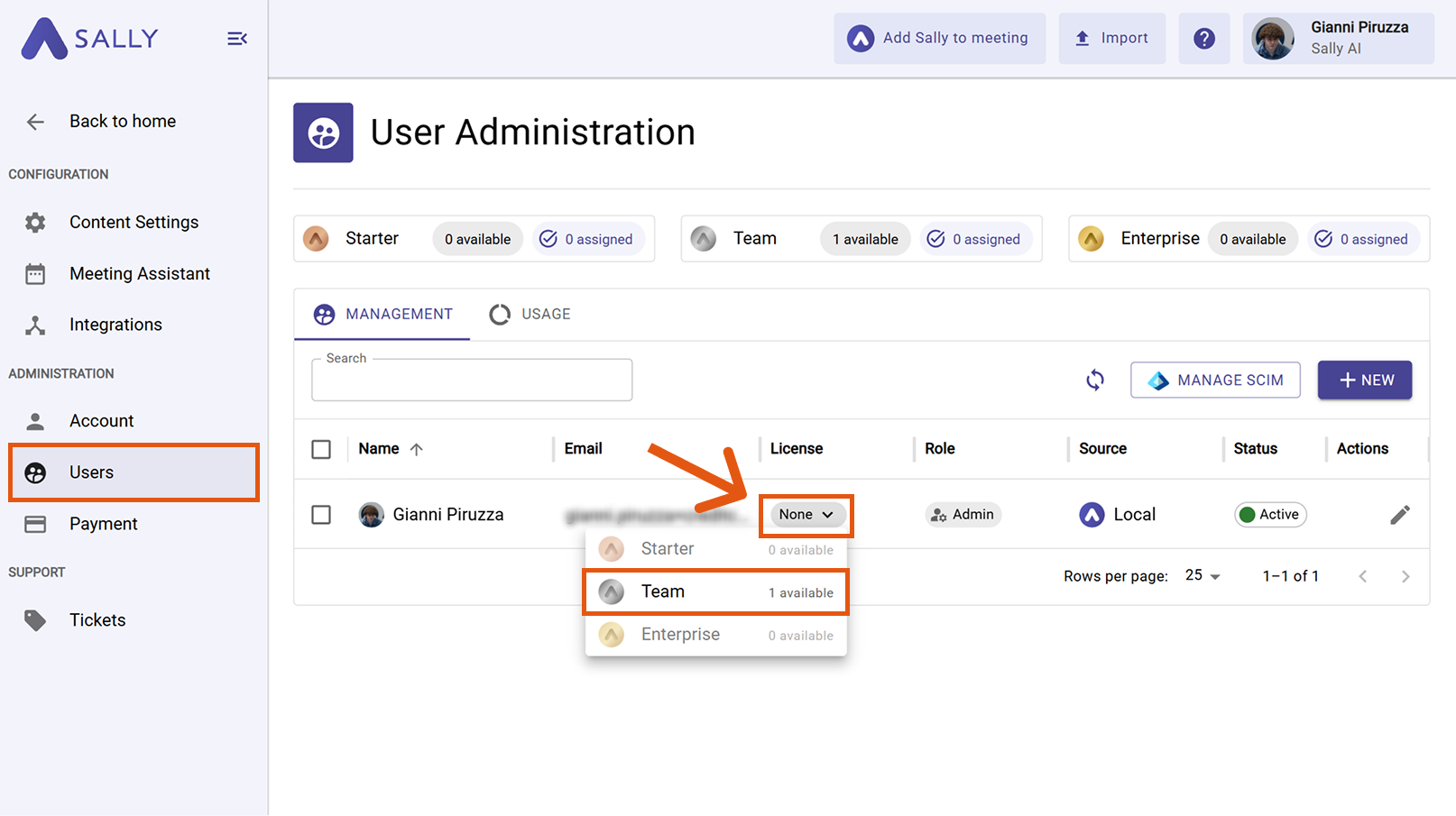Check the select-all checkbox in the table header
The width and height of the screenshot is (1456, 816).
point(321,449)
